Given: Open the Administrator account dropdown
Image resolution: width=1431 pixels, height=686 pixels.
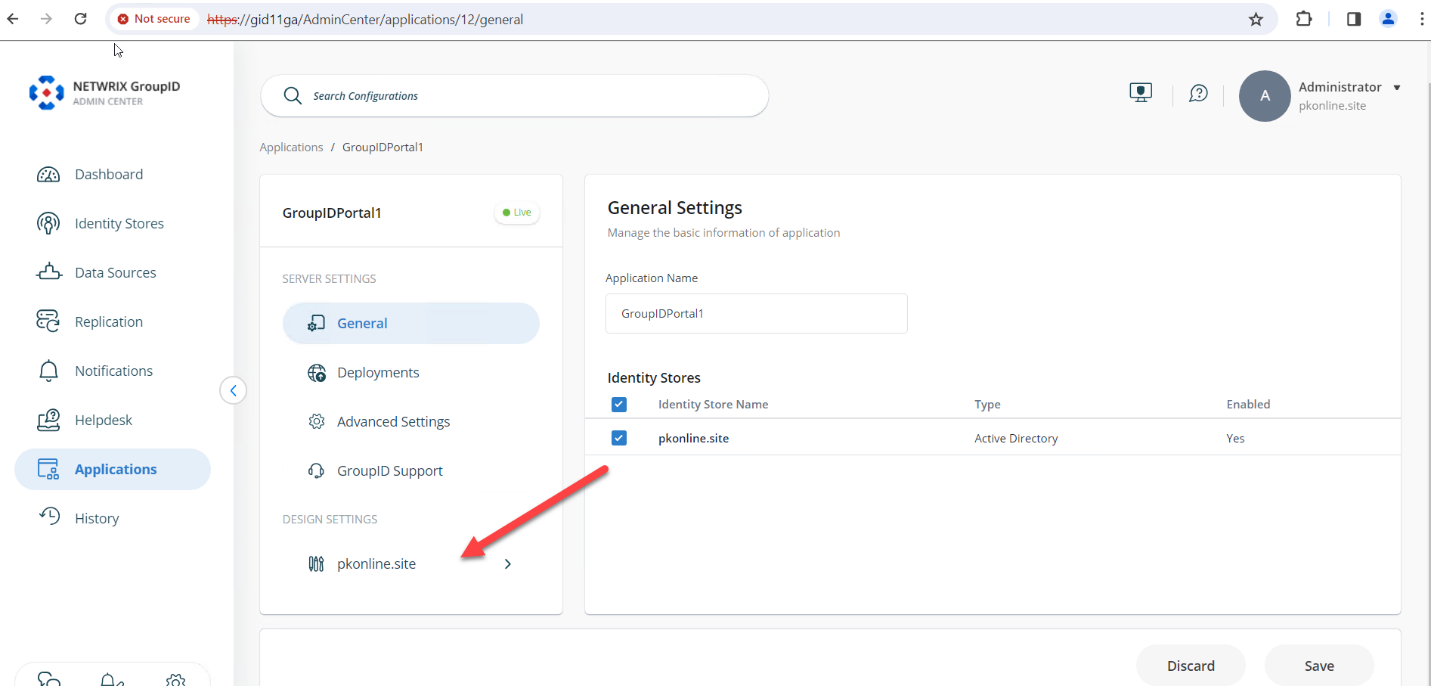Looking at the screenshot, I should (x=1340, y=87).
